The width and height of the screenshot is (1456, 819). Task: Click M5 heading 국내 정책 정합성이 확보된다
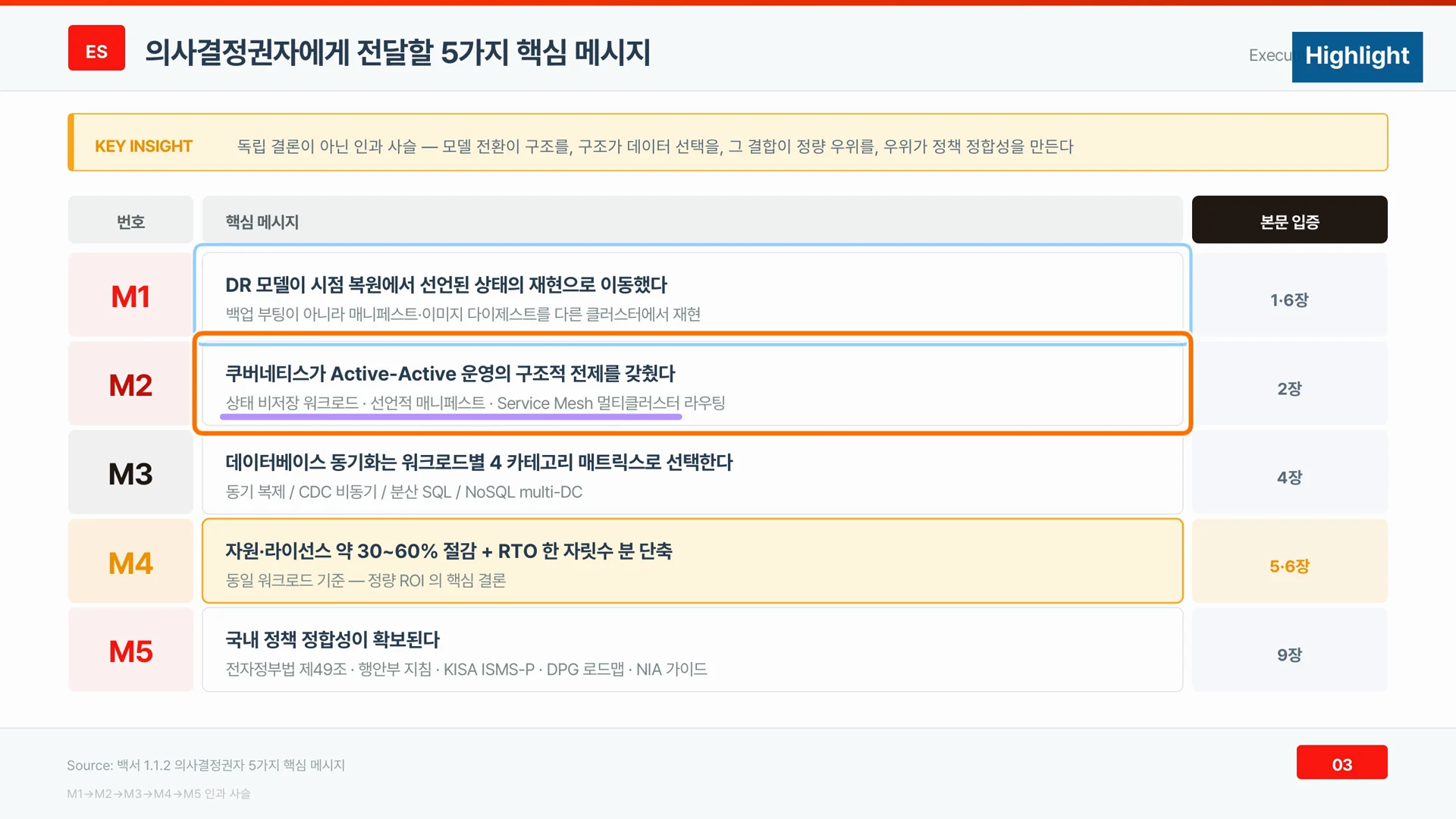332,640
